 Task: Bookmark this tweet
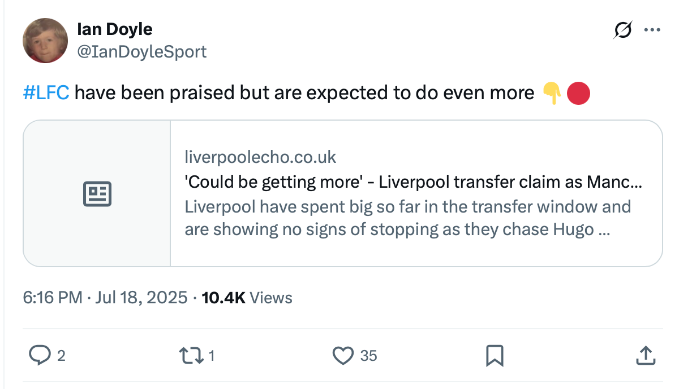495,356
